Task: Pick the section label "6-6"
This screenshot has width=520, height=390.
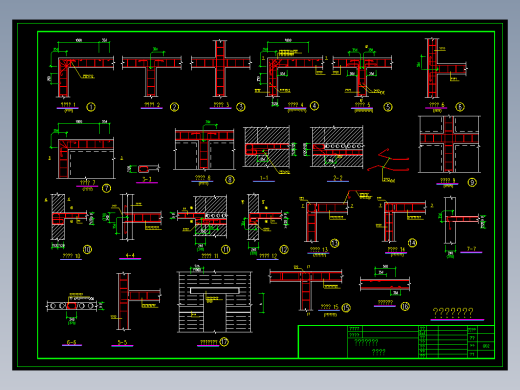Action: pyautogui.click(x=72, y=342)
